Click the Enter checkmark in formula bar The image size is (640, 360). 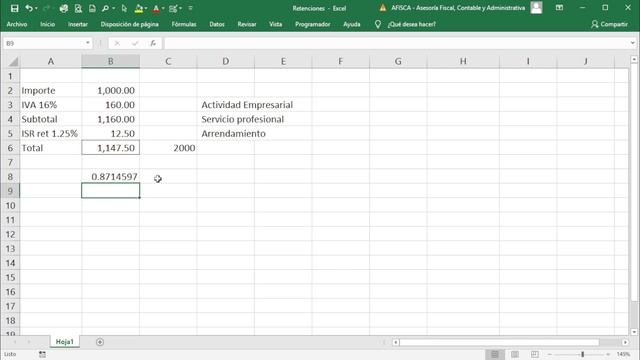click(x=135, y=43)
